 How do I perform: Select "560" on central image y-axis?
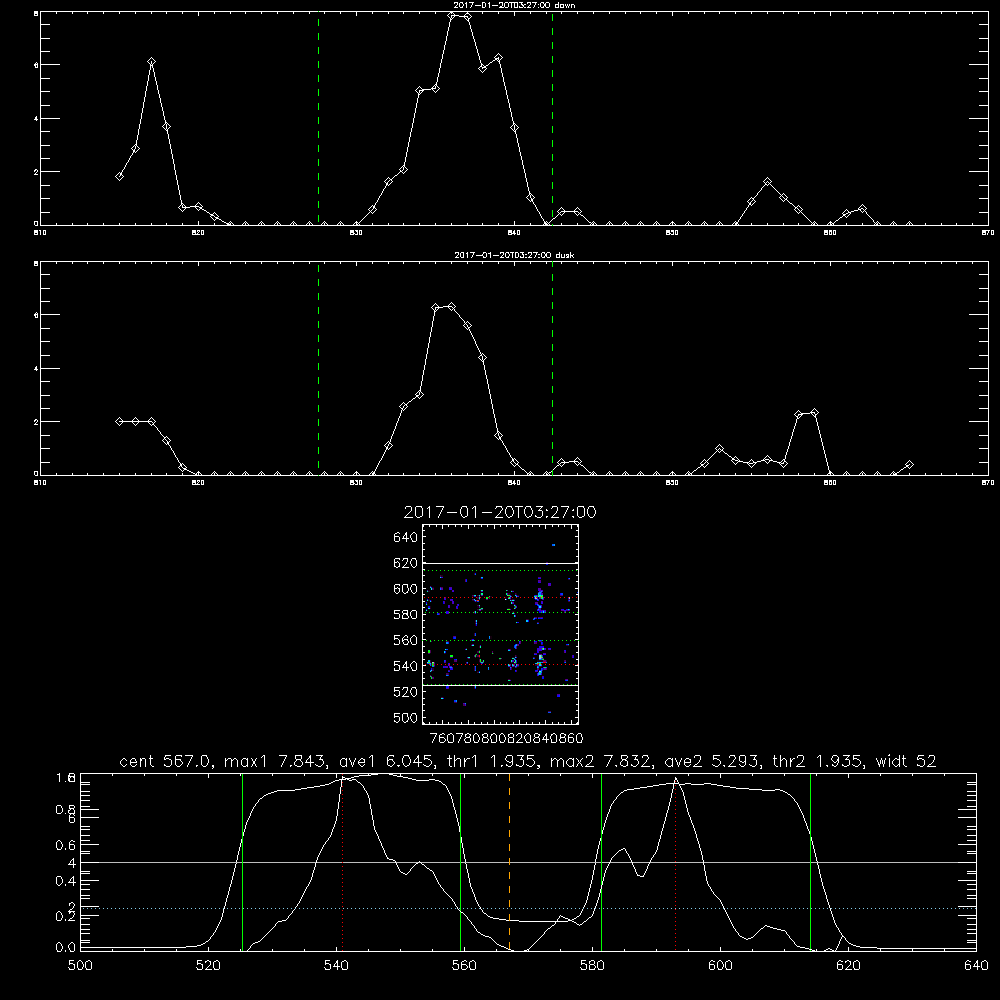(406, 640)
